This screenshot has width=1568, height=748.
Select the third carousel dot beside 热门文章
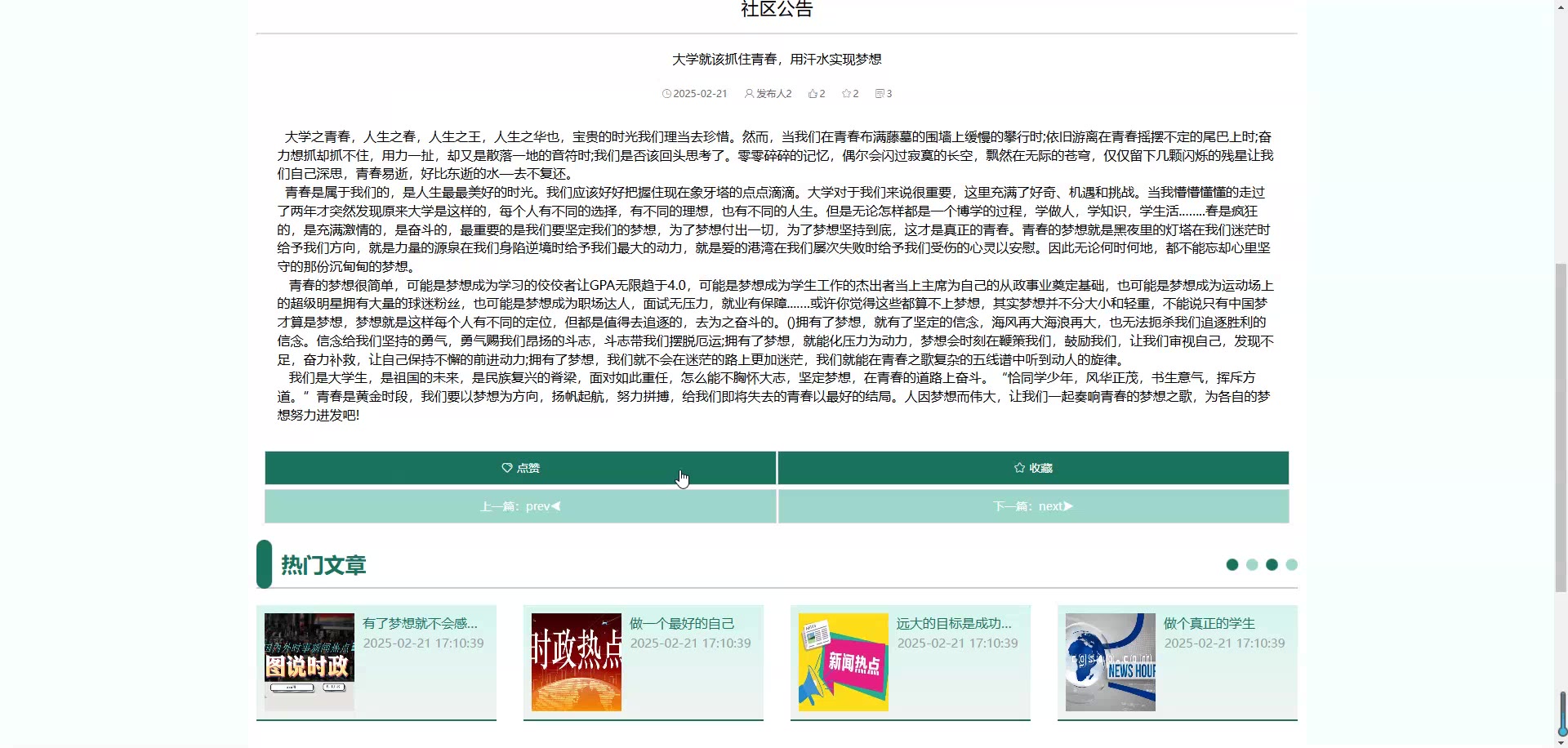pos(1272,565)
